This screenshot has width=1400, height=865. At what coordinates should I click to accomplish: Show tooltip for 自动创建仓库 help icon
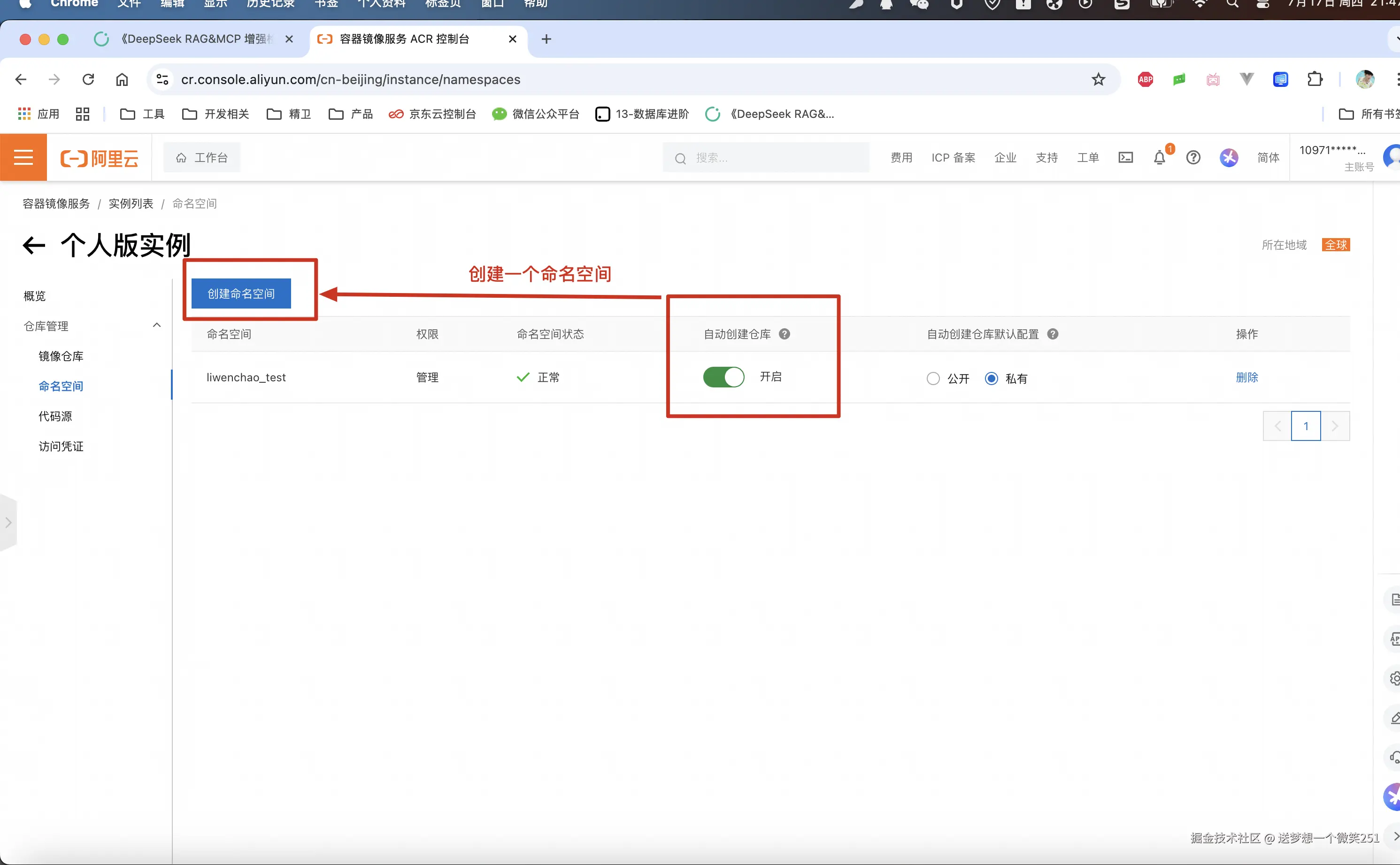(785, 334)
